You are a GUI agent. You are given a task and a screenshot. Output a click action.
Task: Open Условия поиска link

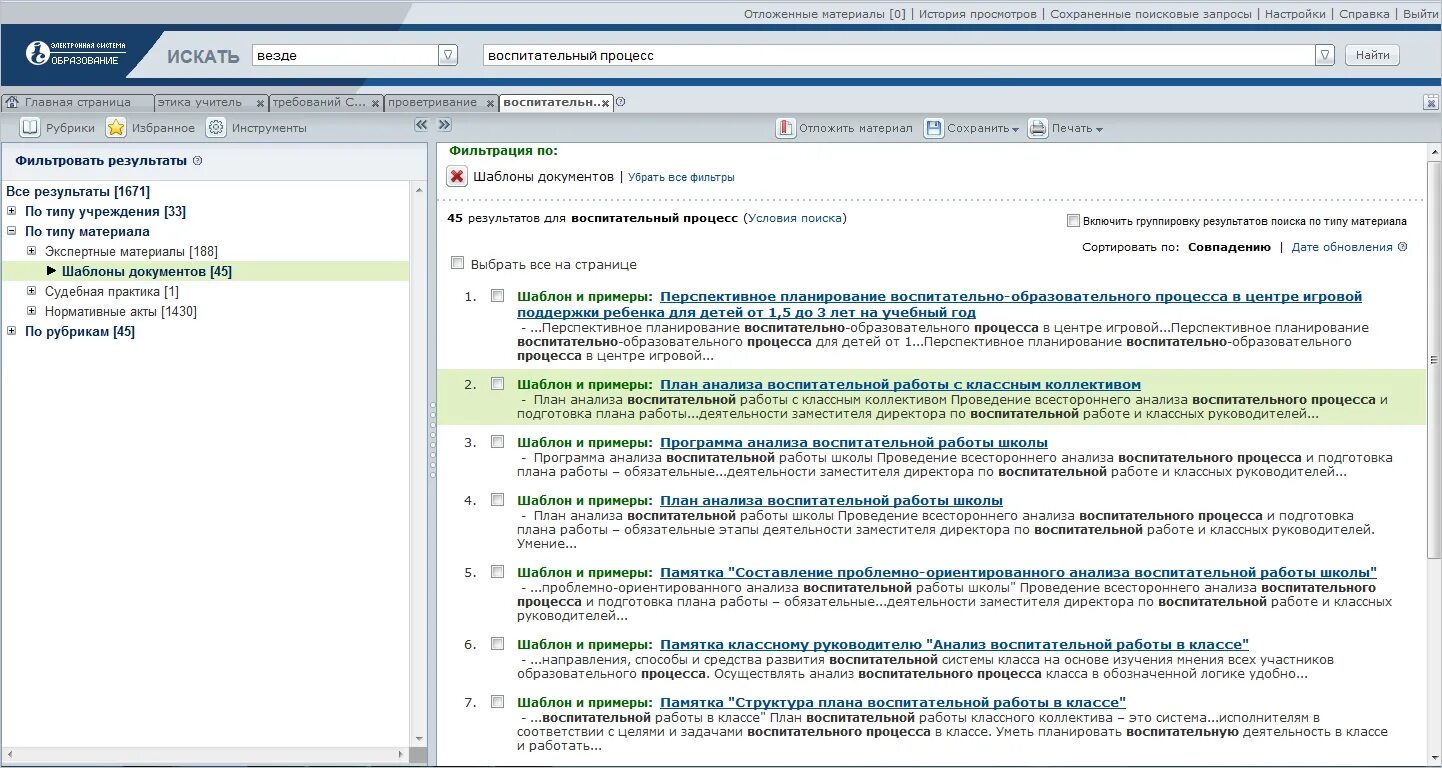coord(795,218)
